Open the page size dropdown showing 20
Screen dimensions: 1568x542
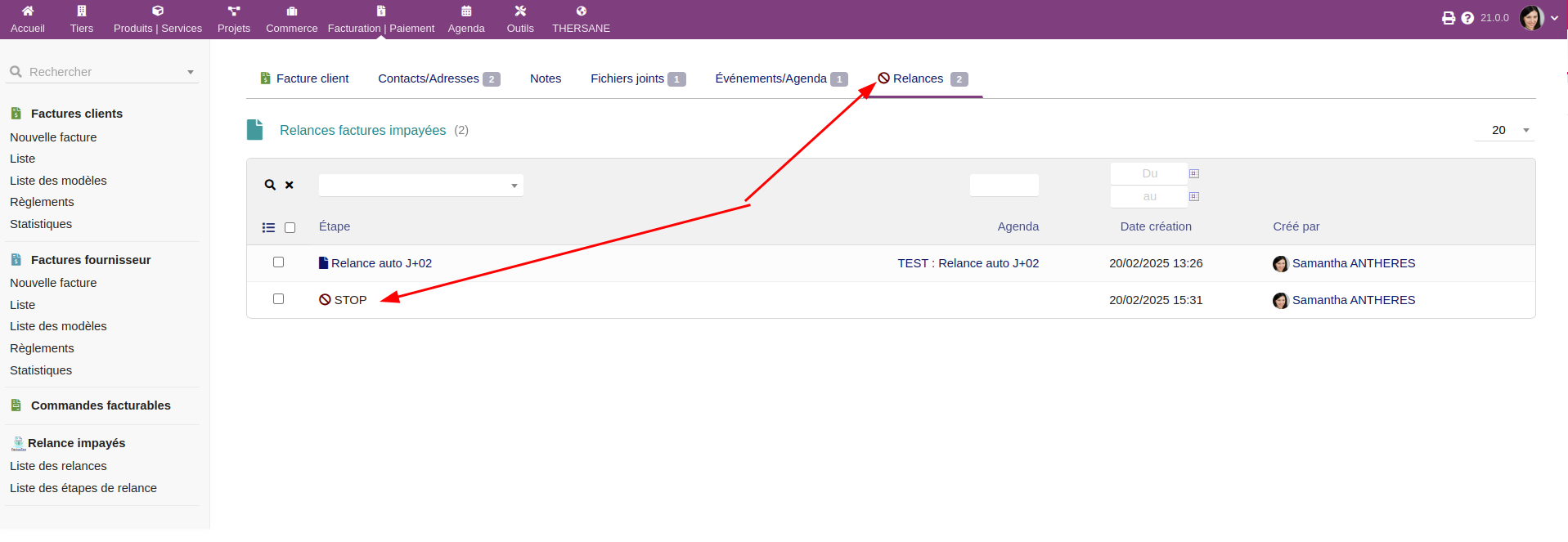point(1505,130)
